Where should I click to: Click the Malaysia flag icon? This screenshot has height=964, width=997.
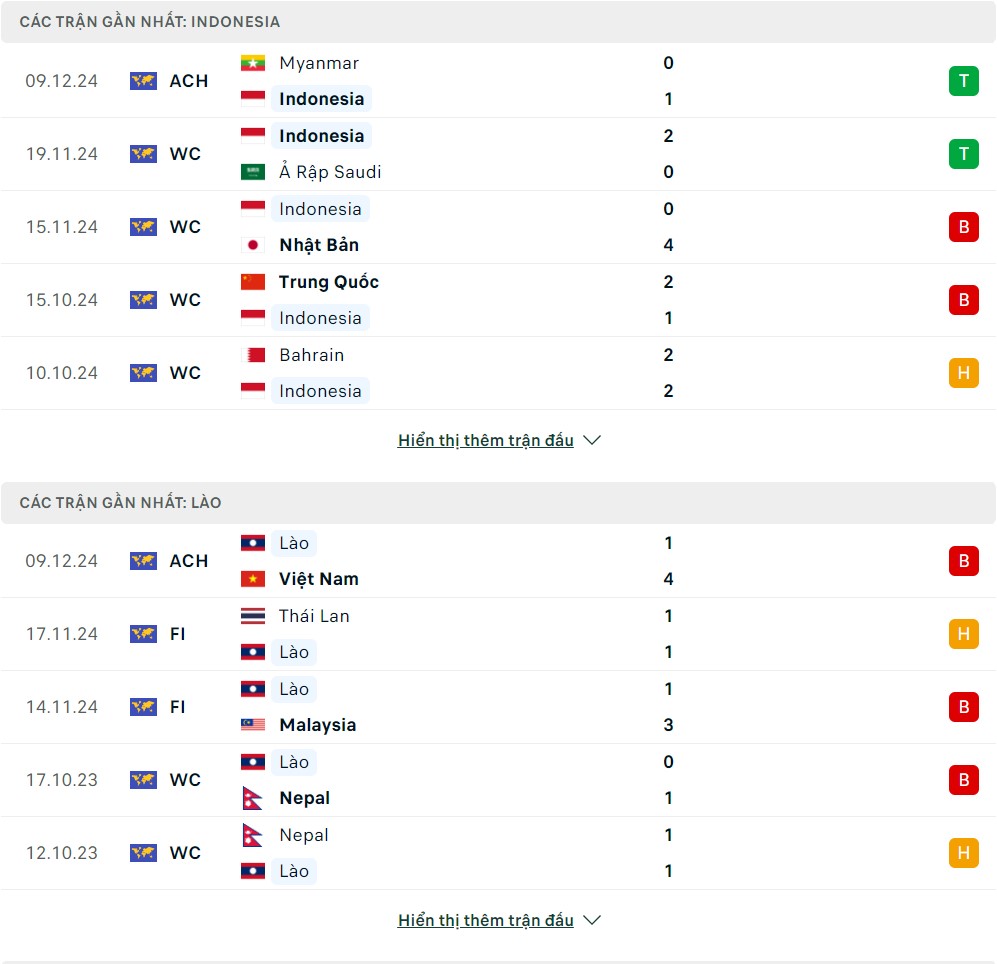pyautogui.click(x=253, y=725)
